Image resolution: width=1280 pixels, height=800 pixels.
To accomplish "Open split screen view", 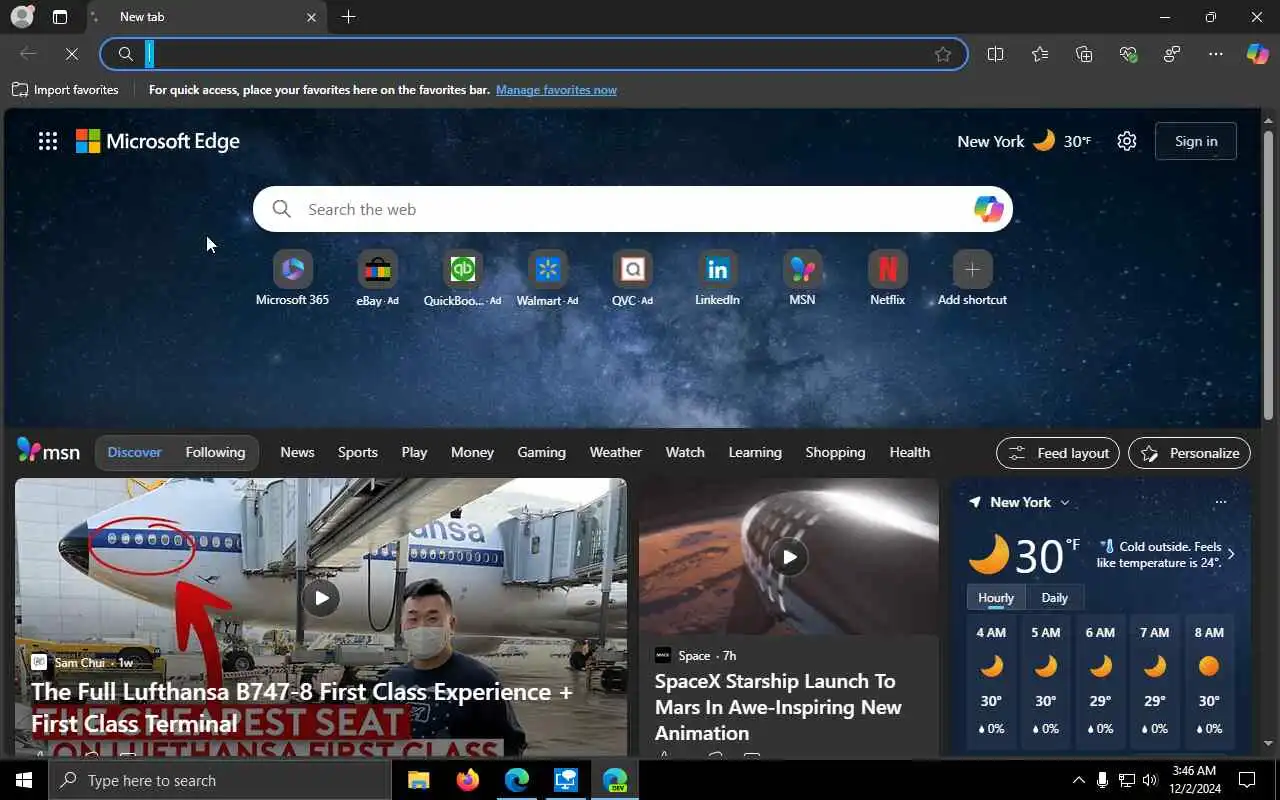I will [995, 54].
